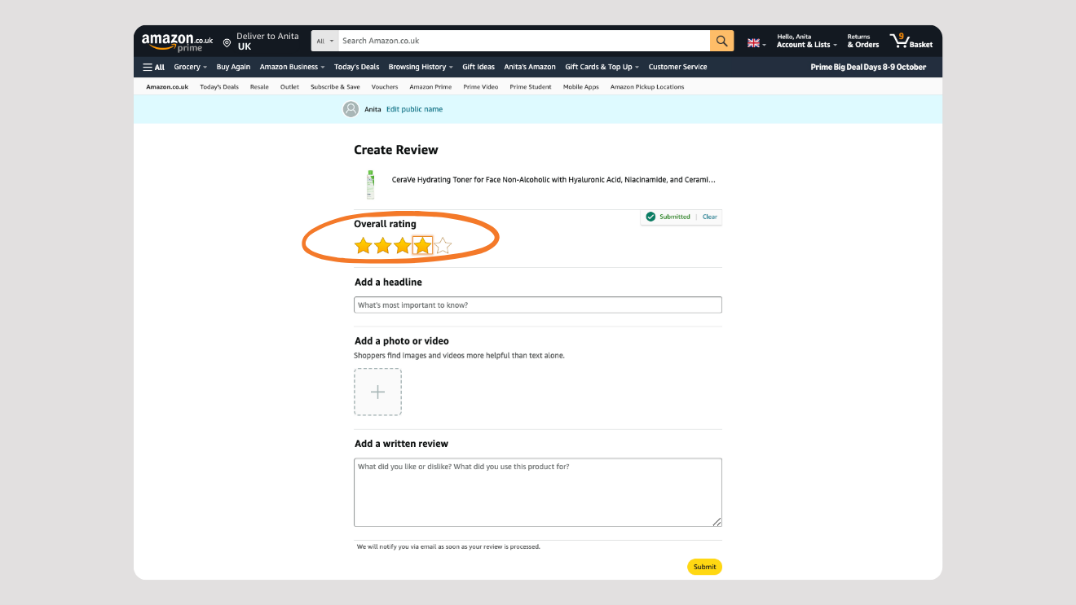Open Anita's Amazon menu item
The width and height of the screenshot is (1076, 605).
click(530, 67)
